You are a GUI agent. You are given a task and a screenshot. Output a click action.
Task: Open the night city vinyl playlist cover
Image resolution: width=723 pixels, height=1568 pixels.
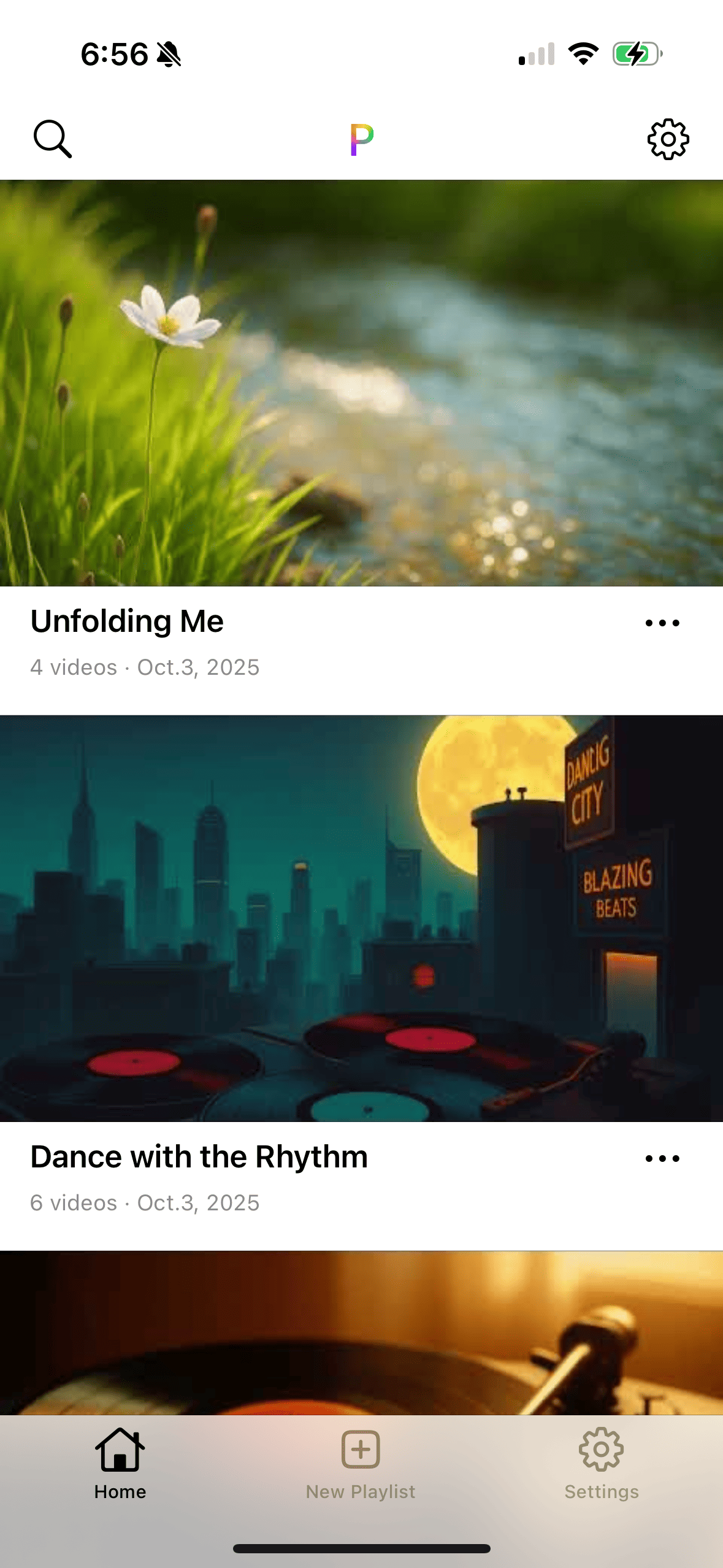(x=361, y=918)
